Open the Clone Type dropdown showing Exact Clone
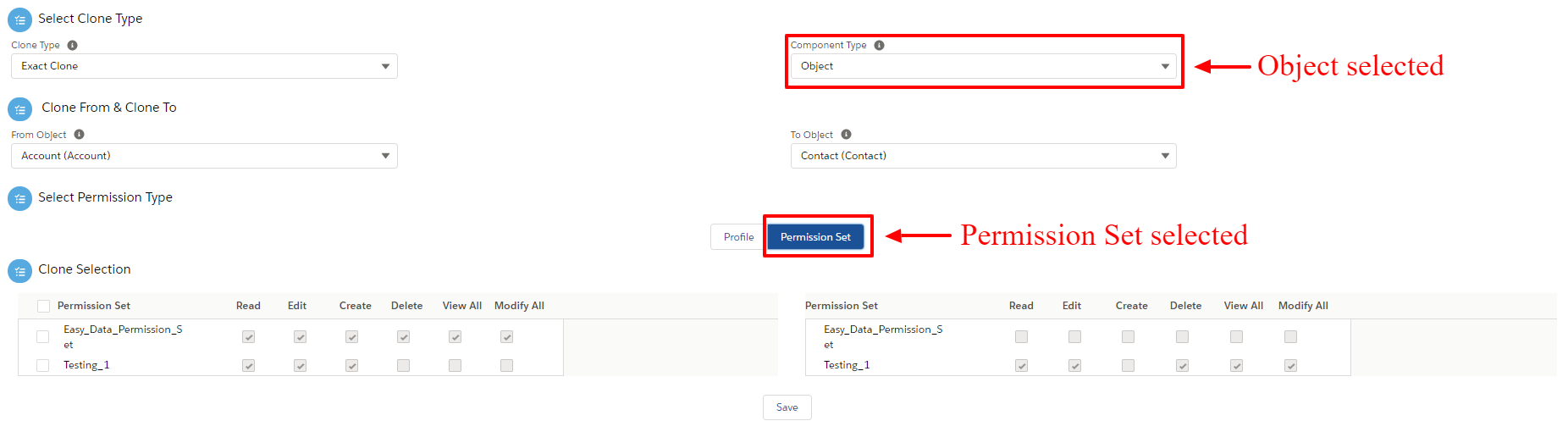Image resolution: width=1568 pixels, height=432 pixels. [204, 66]
